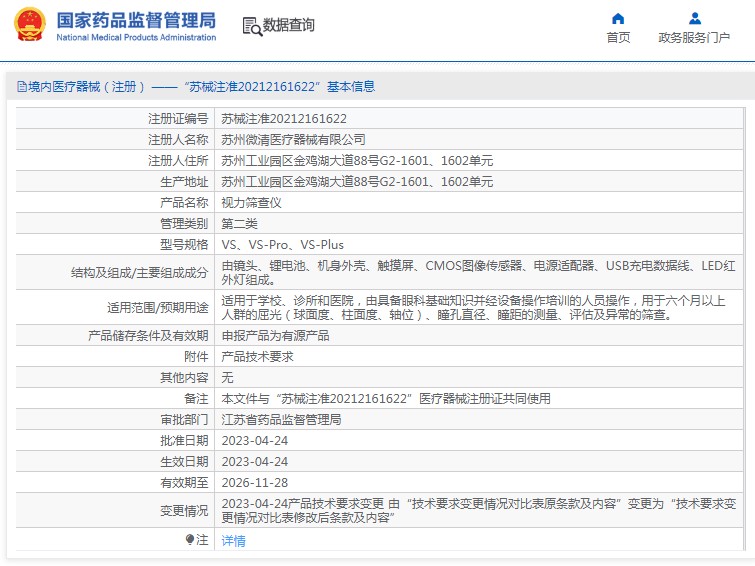Go to 首页 text link

[618, 38]
